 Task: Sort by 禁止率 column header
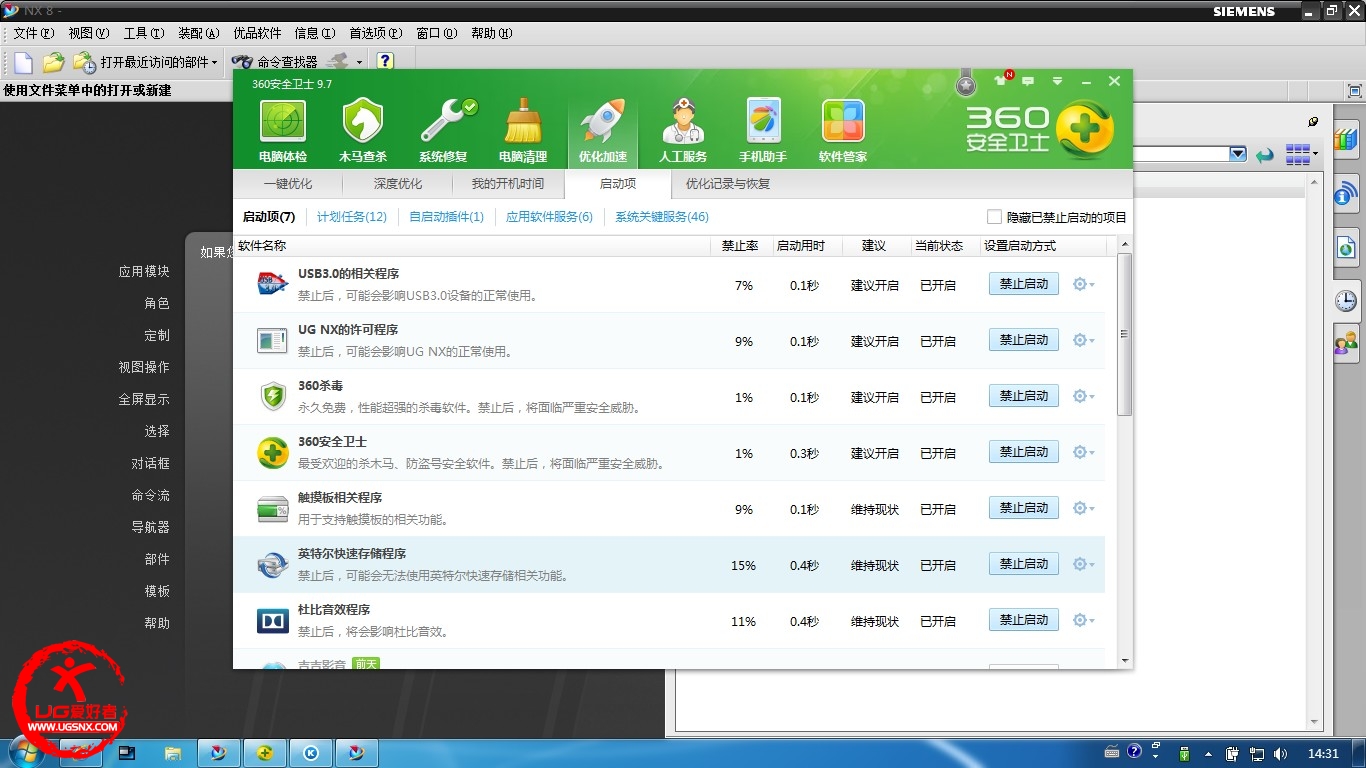click(740, 246)
